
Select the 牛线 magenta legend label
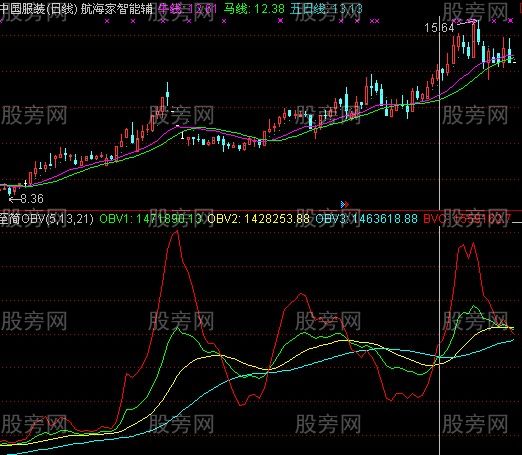pyautogui.click(x=188, y=9)
